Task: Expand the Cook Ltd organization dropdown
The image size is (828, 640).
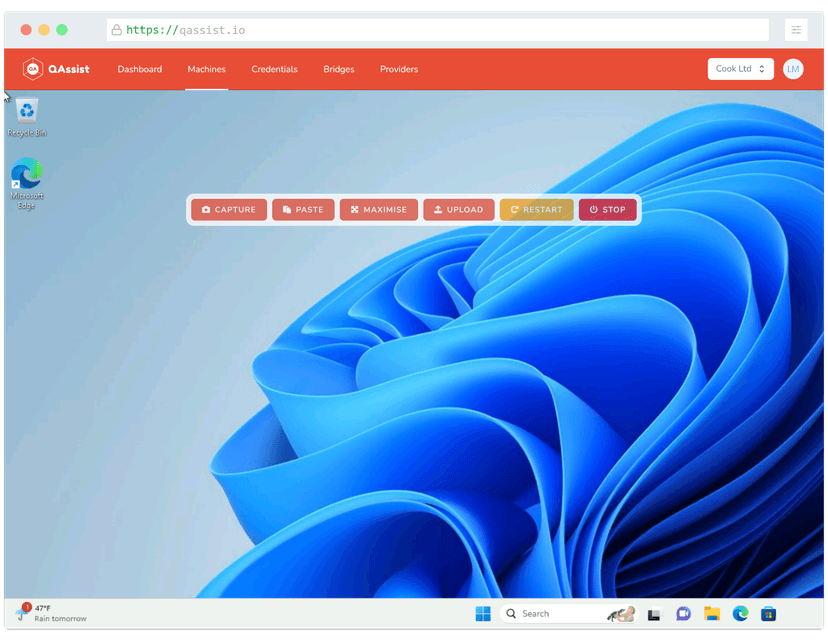Action: (740, 69)
